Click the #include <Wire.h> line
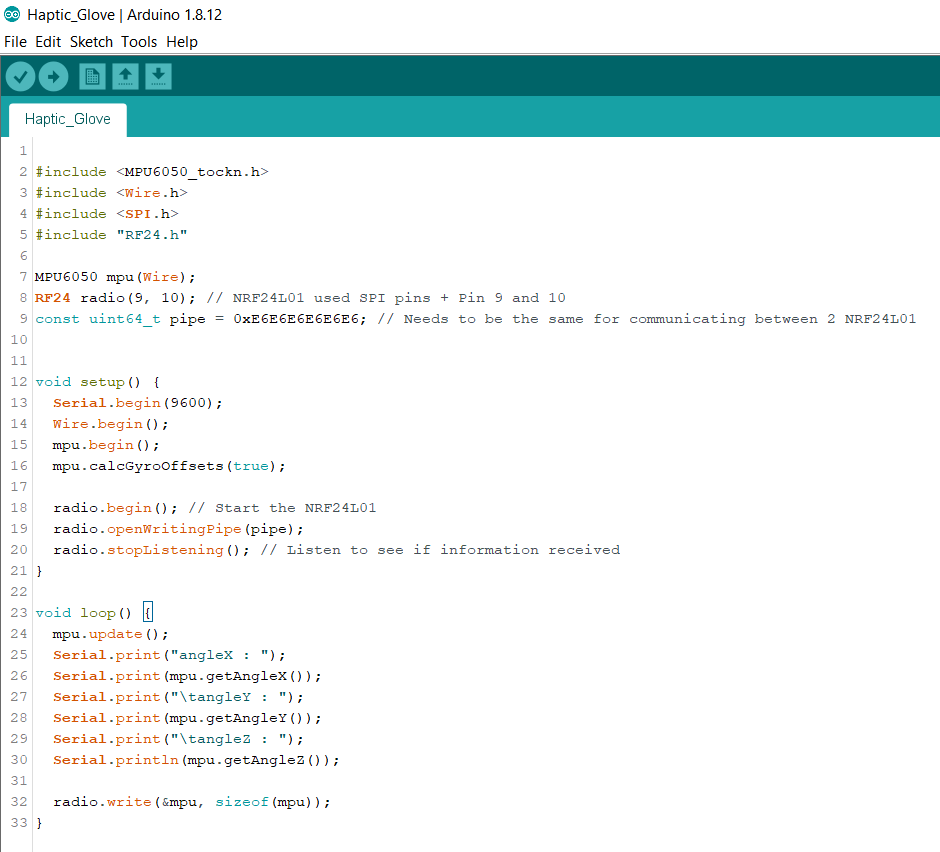The height and width of the screenshot is (852, 940). point(112,193)
